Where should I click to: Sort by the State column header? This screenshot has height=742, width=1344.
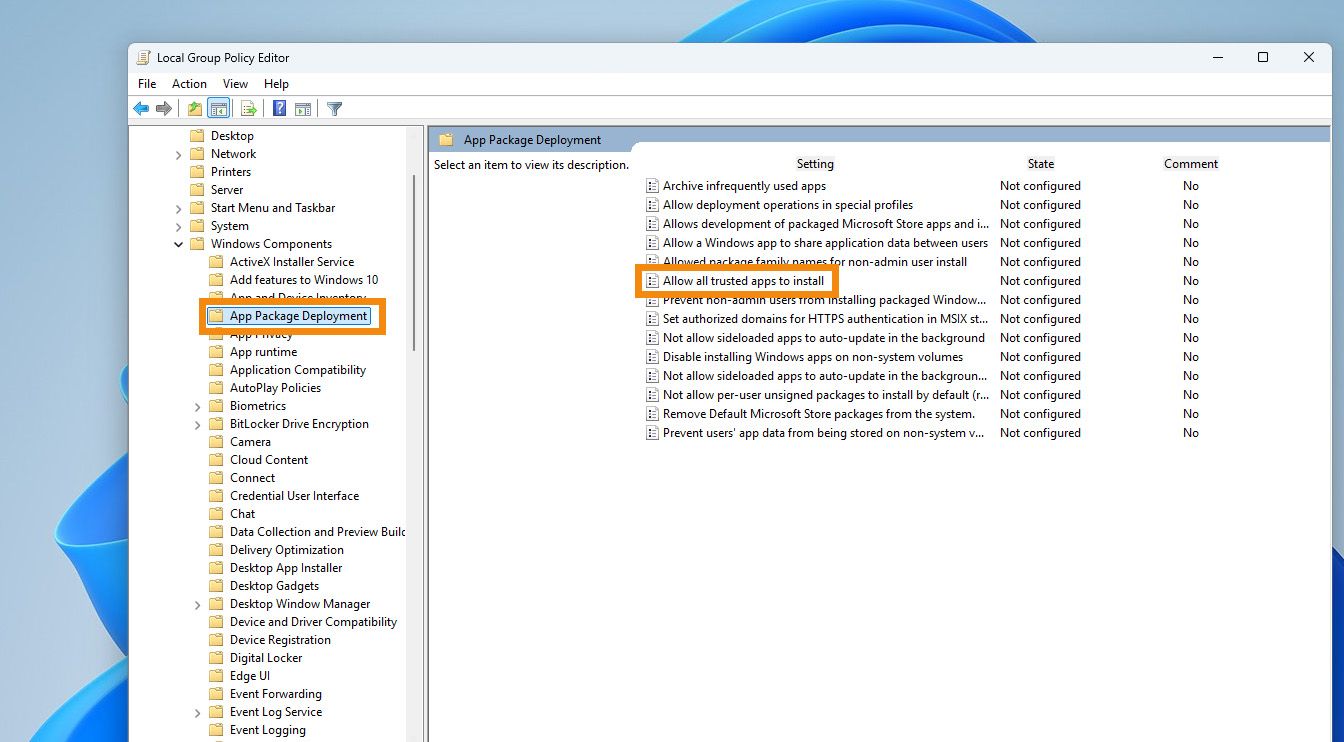coord(1040,164)
